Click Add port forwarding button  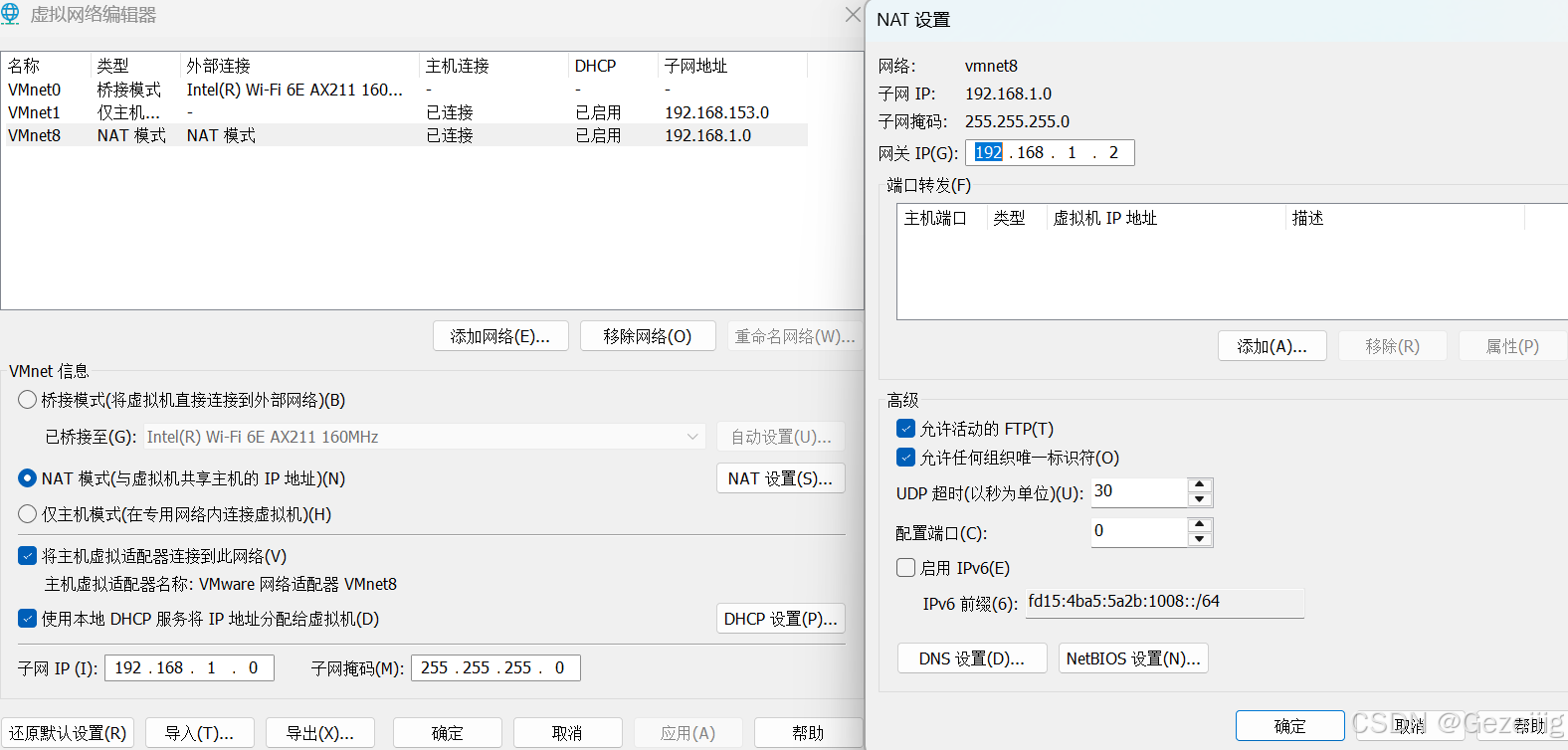click(1273, 346)
